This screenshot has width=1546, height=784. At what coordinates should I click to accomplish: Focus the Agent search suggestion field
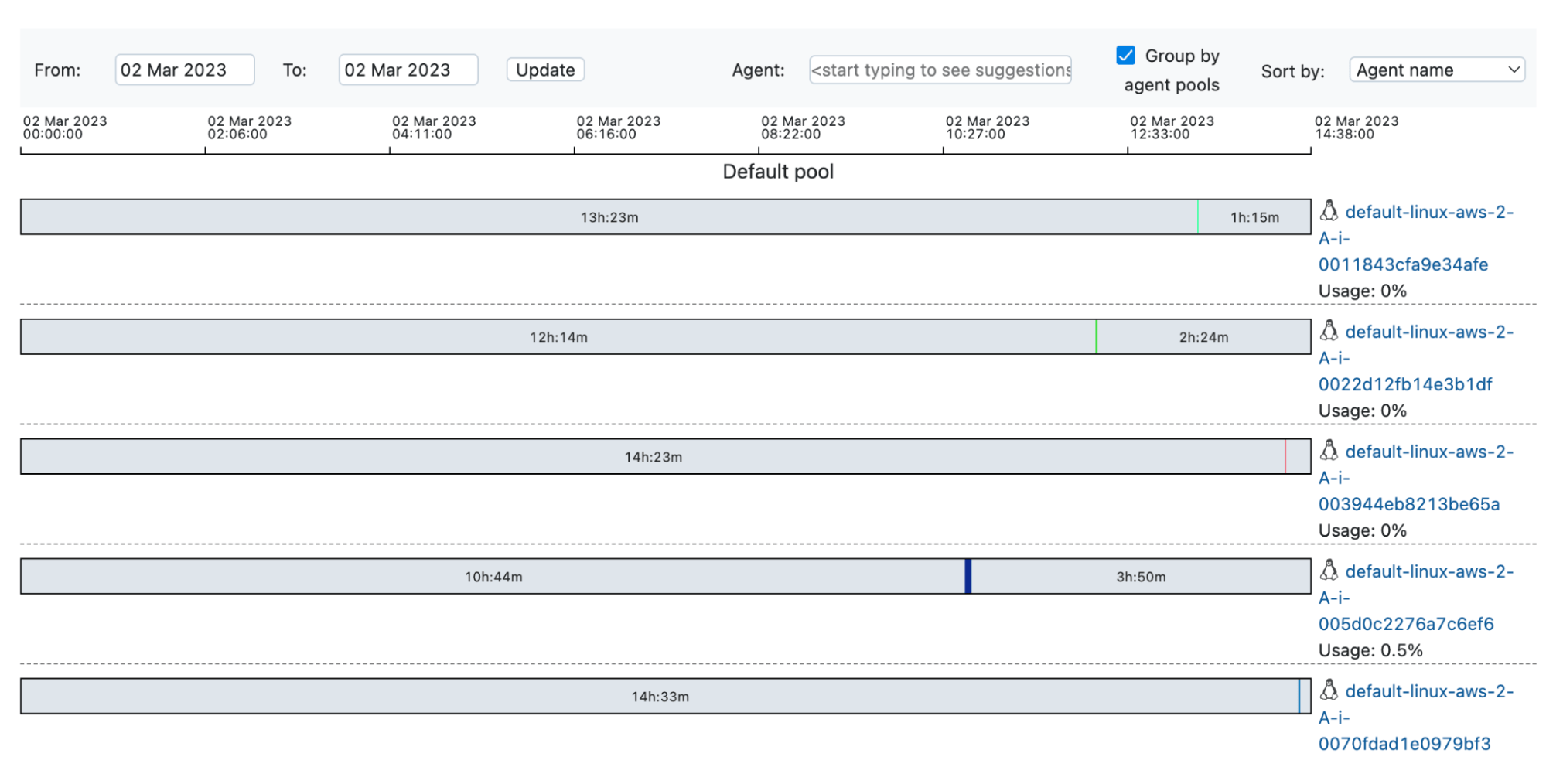pyautogui.click(x=940, y=70)
